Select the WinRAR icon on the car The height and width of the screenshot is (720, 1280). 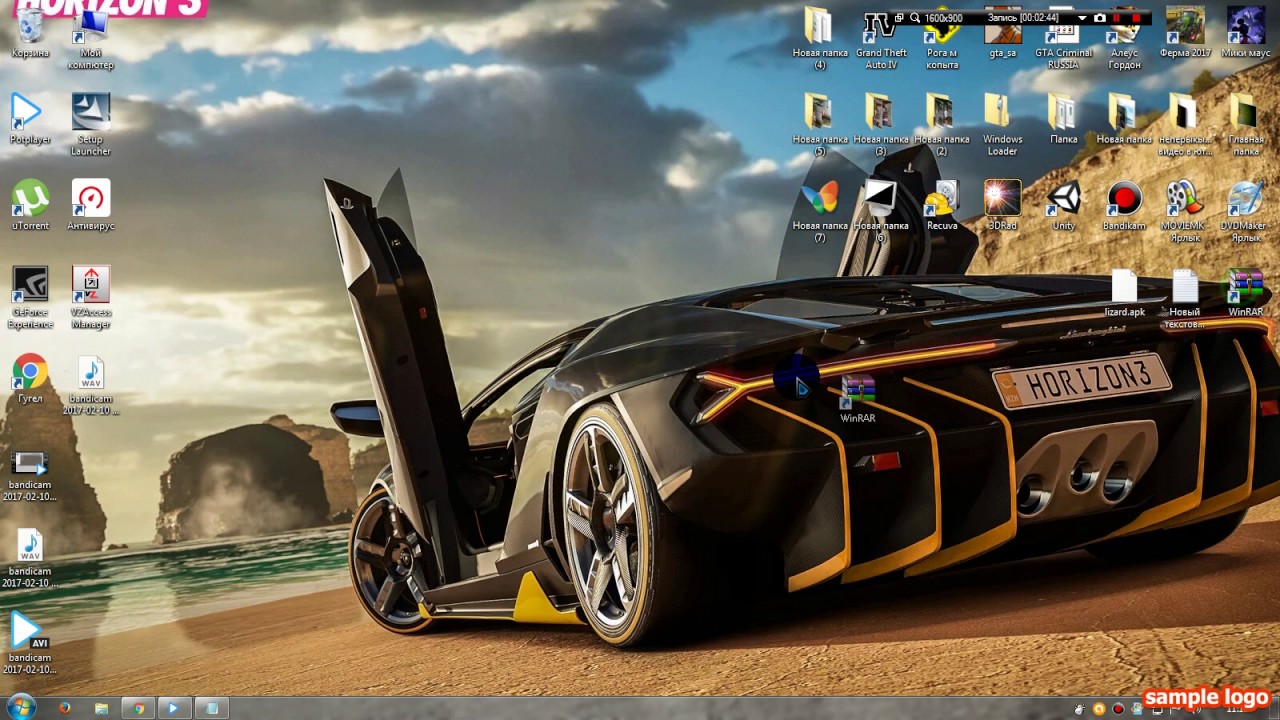coord(858,398)
